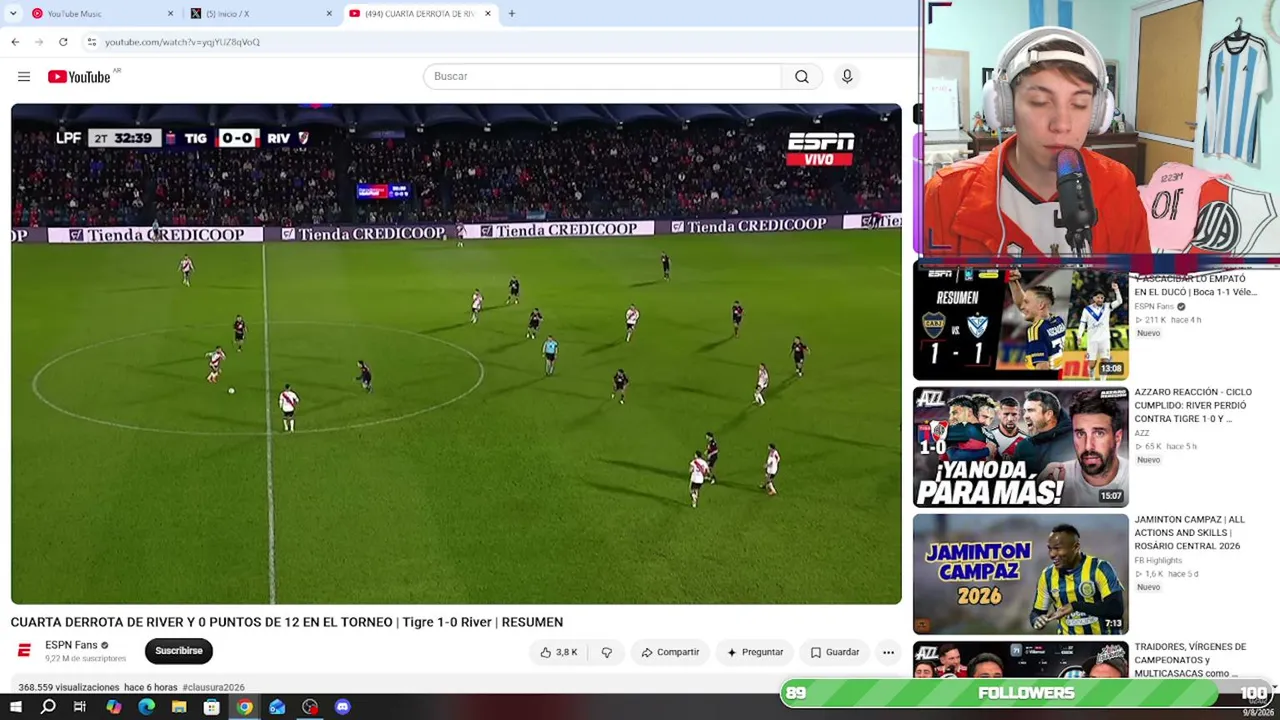1280x720 pixels.
Task: Click the #clausura2026 hashtag link
Action: click(x=213, y=687)
